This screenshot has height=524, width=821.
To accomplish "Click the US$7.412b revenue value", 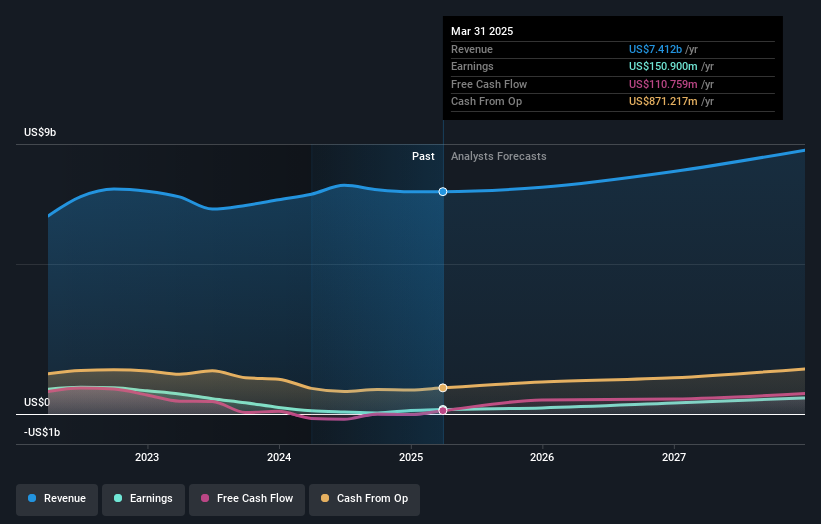I will coord(656,49).
